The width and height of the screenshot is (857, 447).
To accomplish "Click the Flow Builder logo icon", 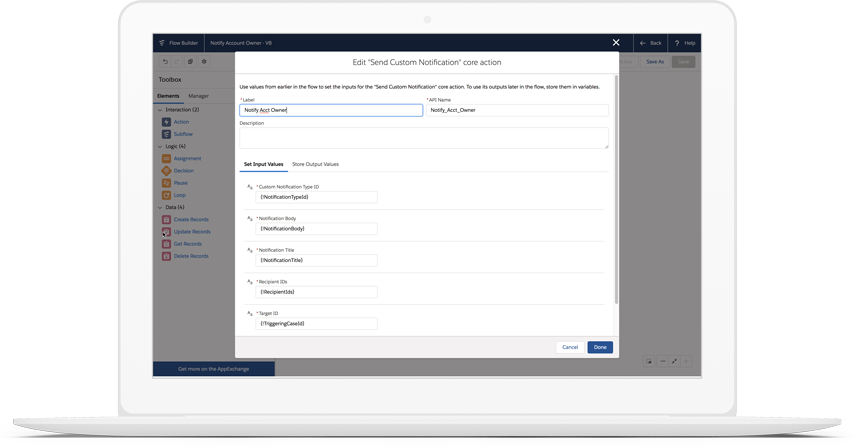I will coord(162,43).
